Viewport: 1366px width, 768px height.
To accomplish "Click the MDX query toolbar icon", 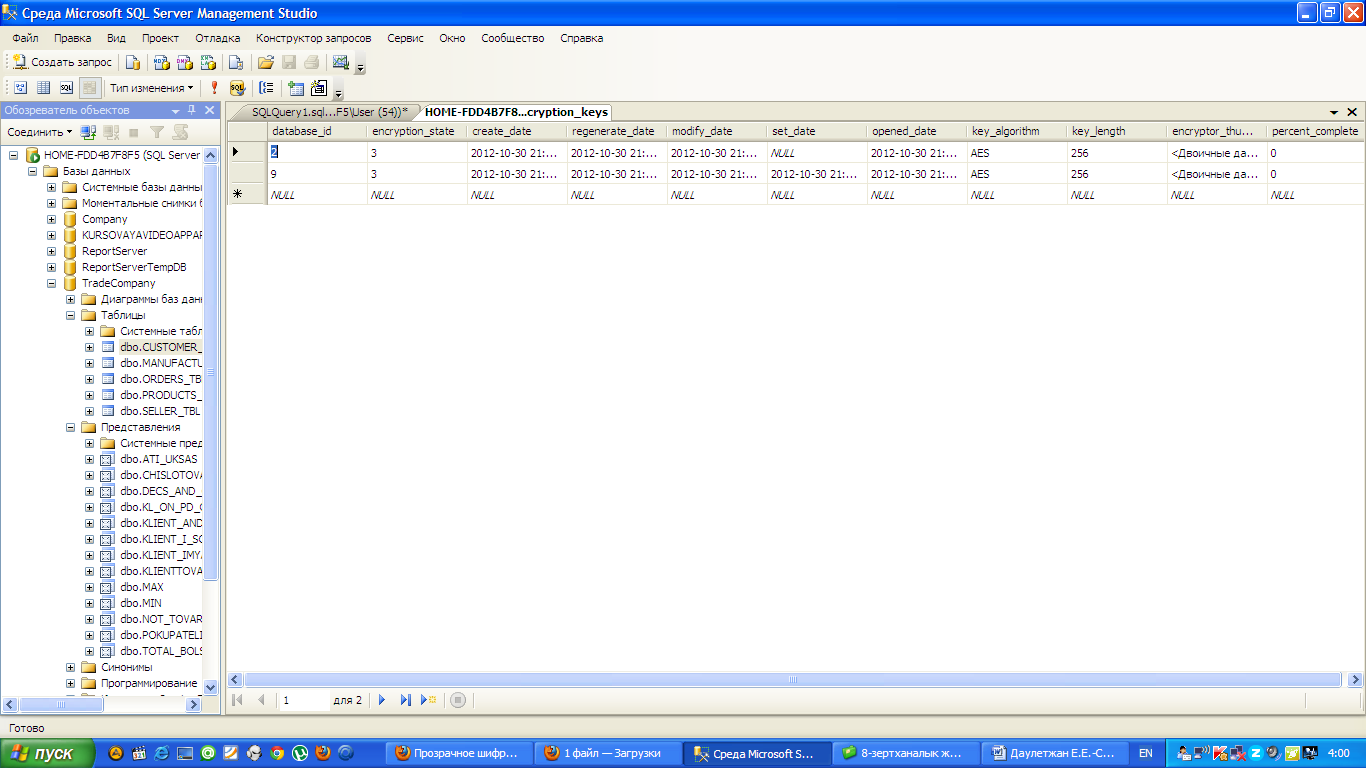I will click(161, 62).
